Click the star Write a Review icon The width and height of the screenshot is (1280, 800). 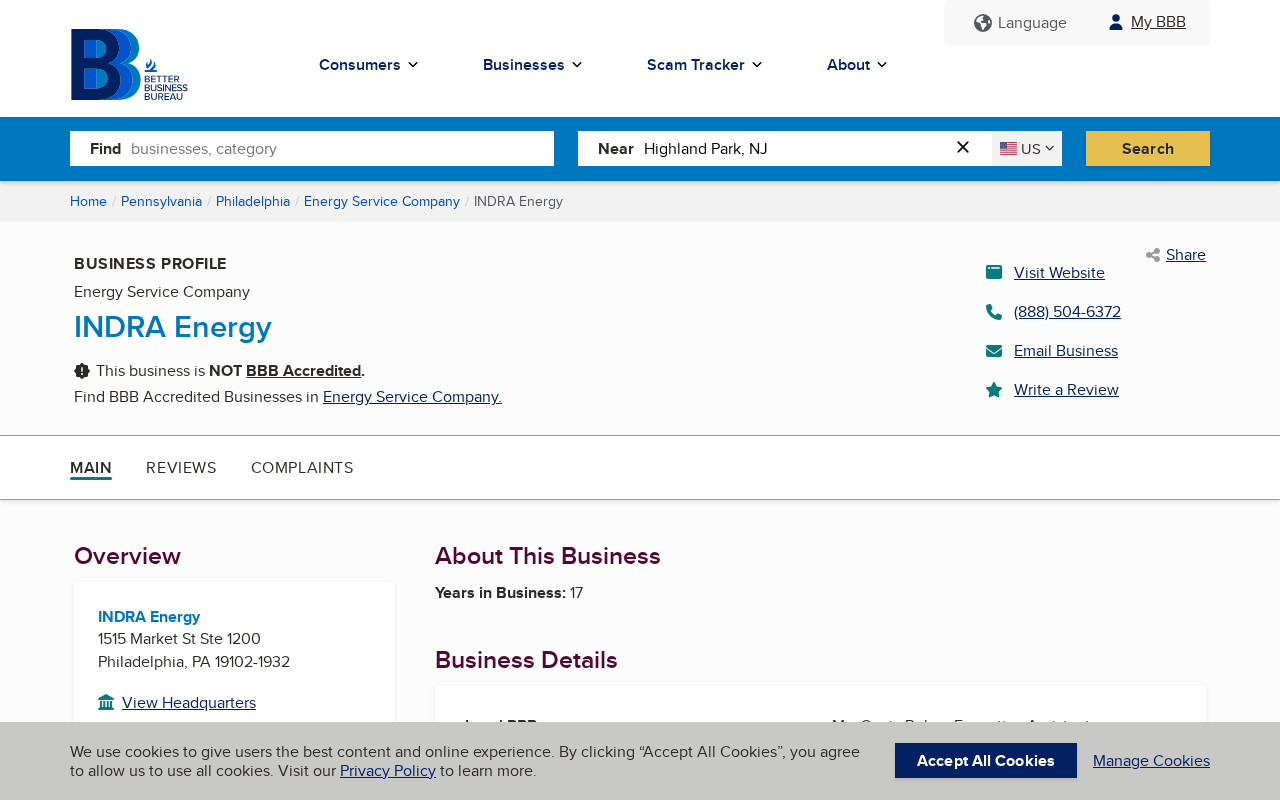pyautogui.click(x=994, y=390)
